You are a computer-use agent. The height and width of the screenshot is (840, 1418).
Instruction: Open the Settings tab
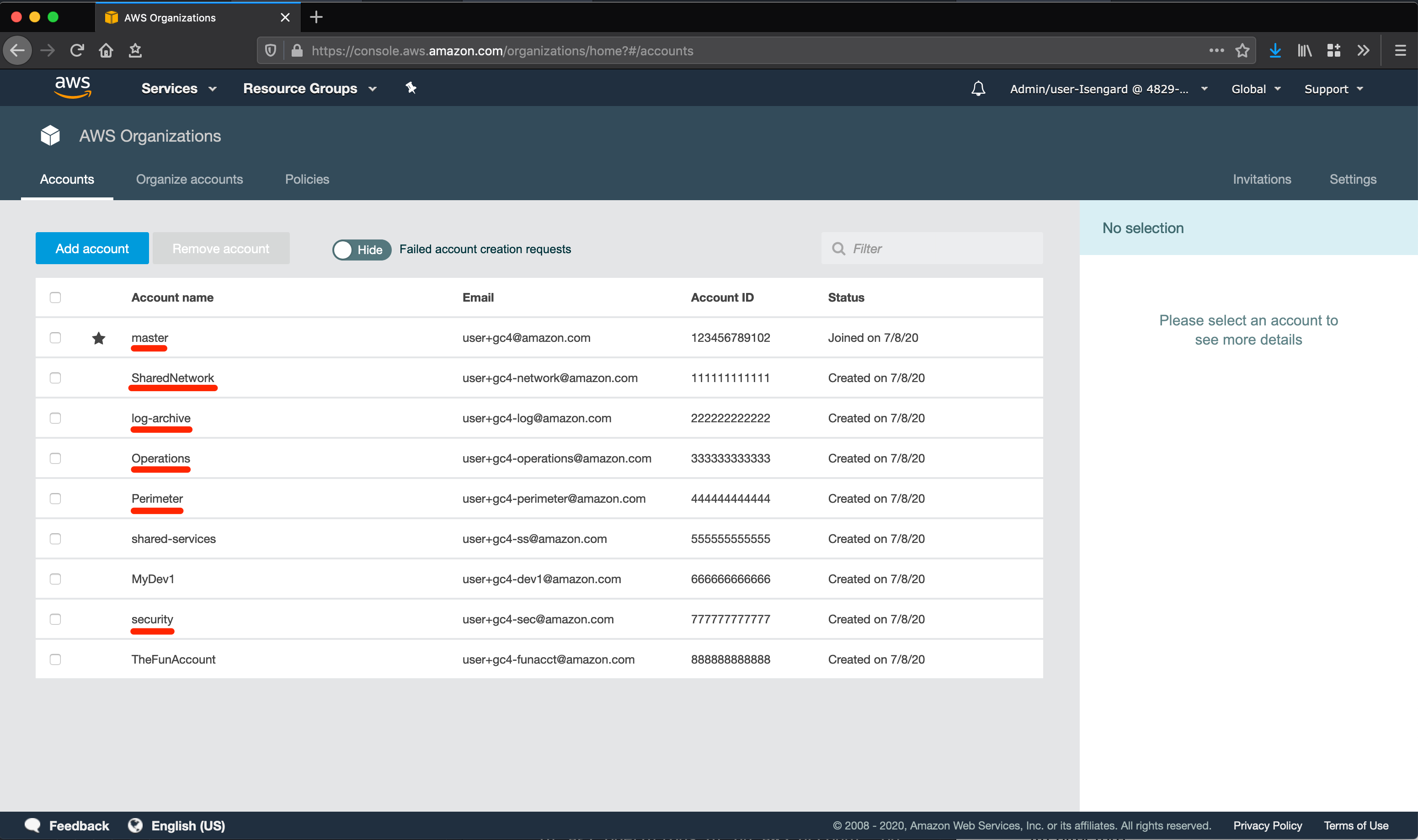[1353, 179]
